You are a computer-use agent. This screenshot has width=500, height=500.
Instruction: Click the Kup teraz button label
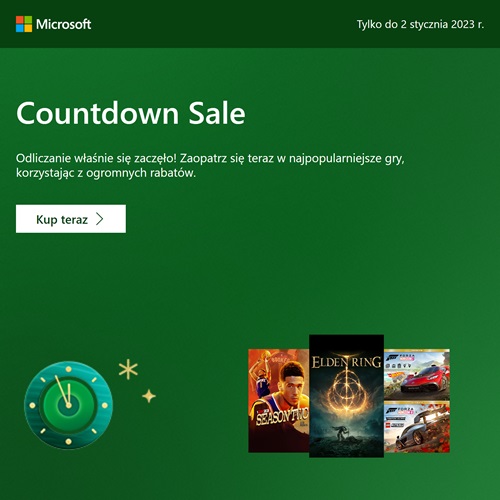62,220
